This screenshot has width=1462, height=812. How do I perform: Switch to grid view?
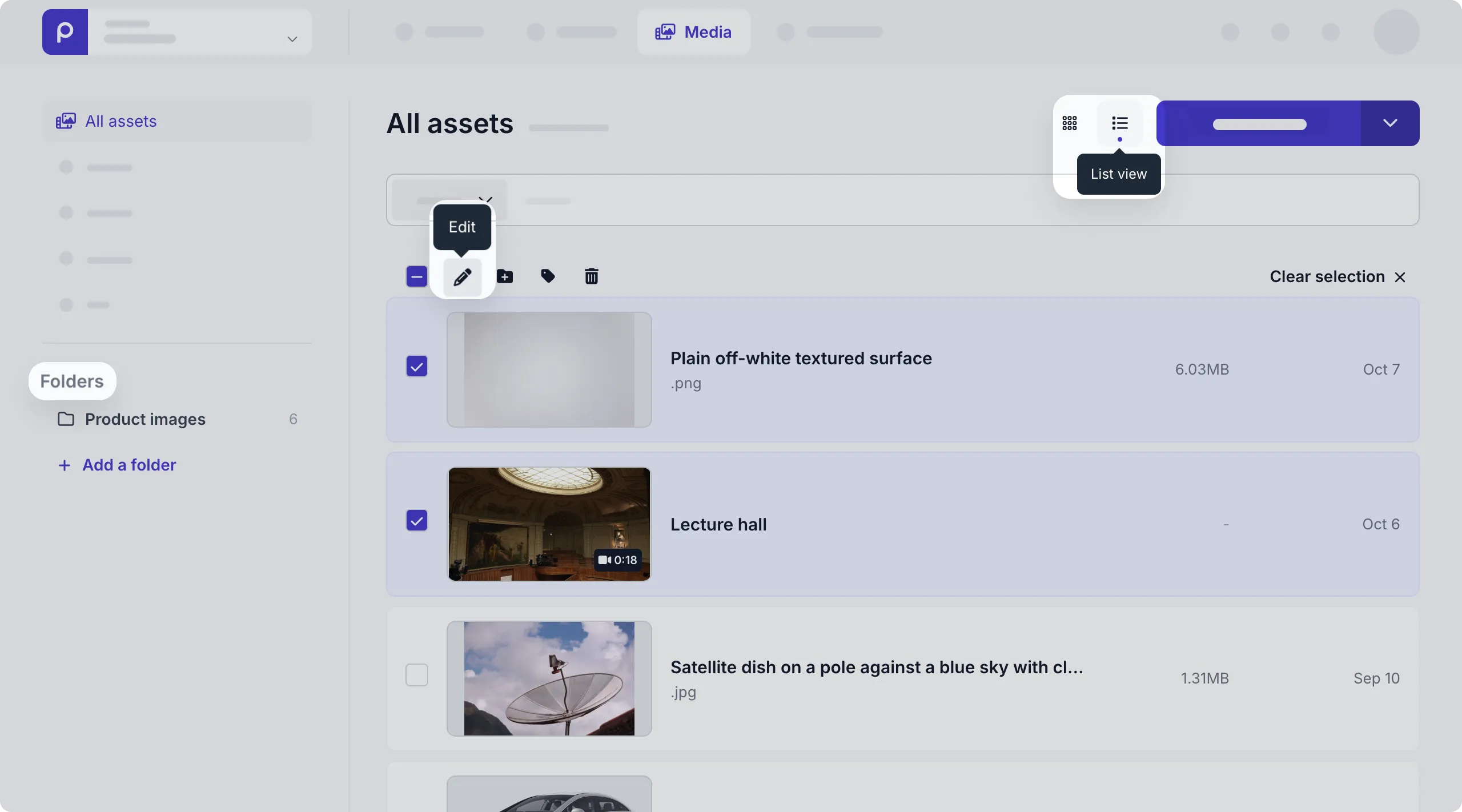[1070, 123]
